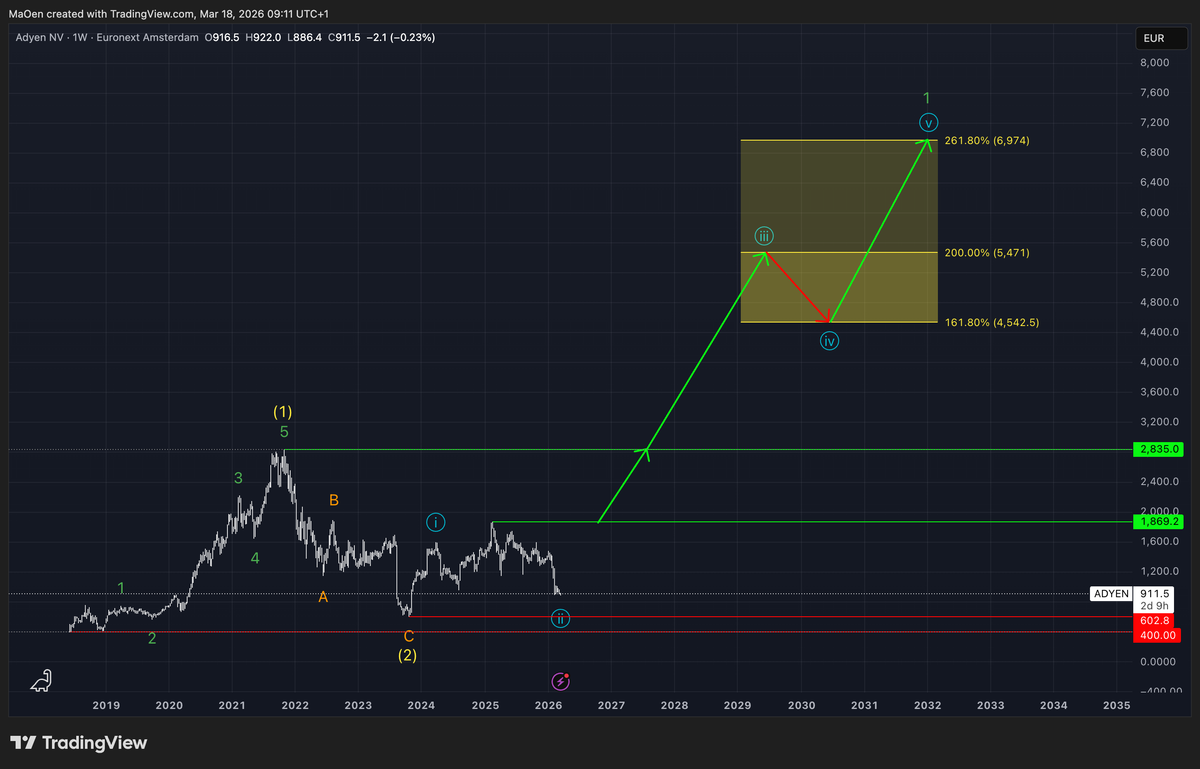Click the EUR currency button top right
Viewport: 1200px width, 769px height.
[x=1160, y=37]
